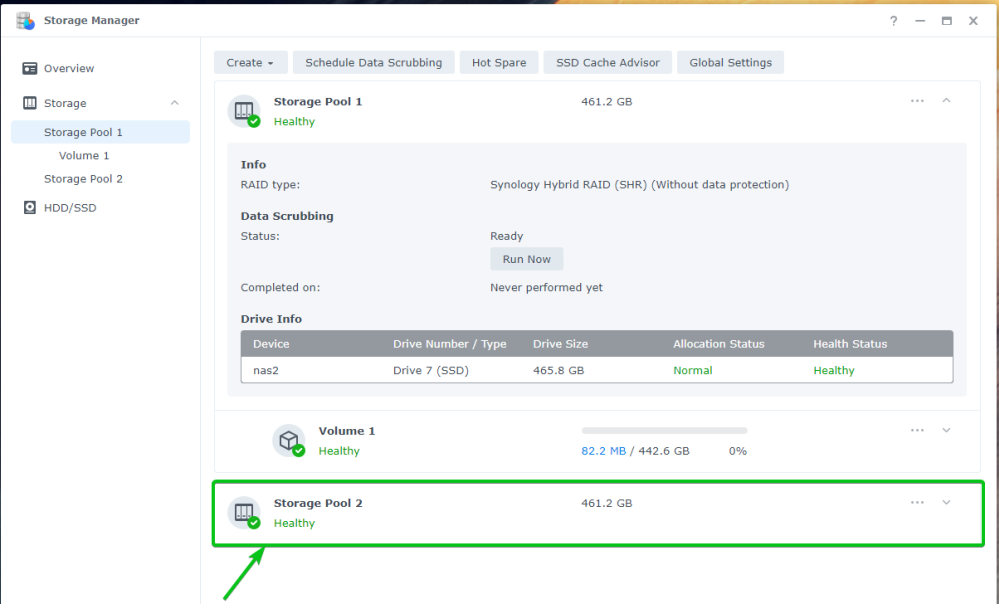Click the Volume 1 cube icon

pyautogui.click(x=289, y=440)
